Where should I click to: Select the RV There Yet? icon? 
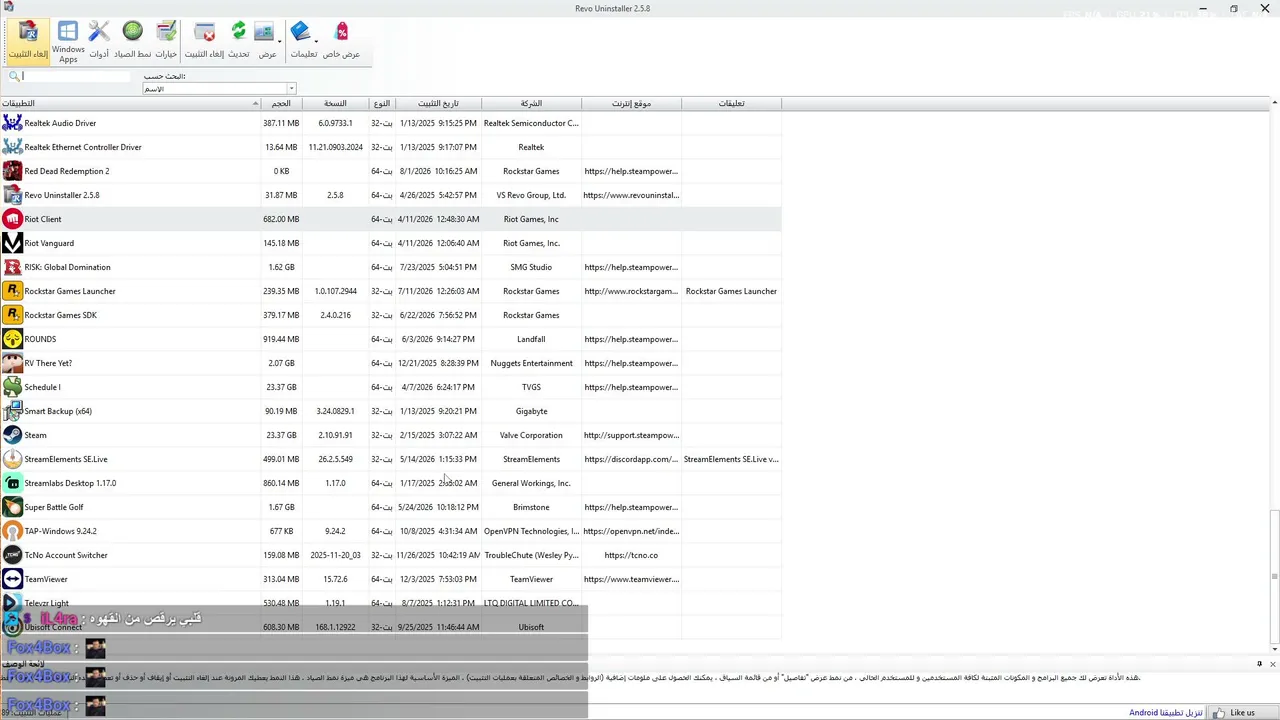pos(12,363)
